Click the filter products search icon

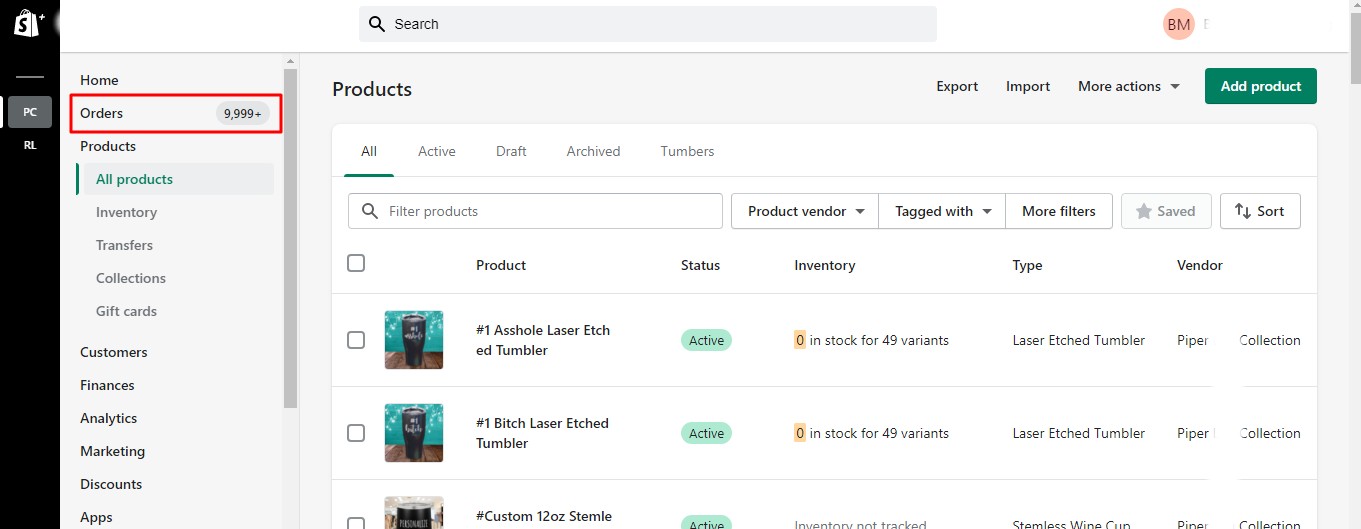click(370, 211)
